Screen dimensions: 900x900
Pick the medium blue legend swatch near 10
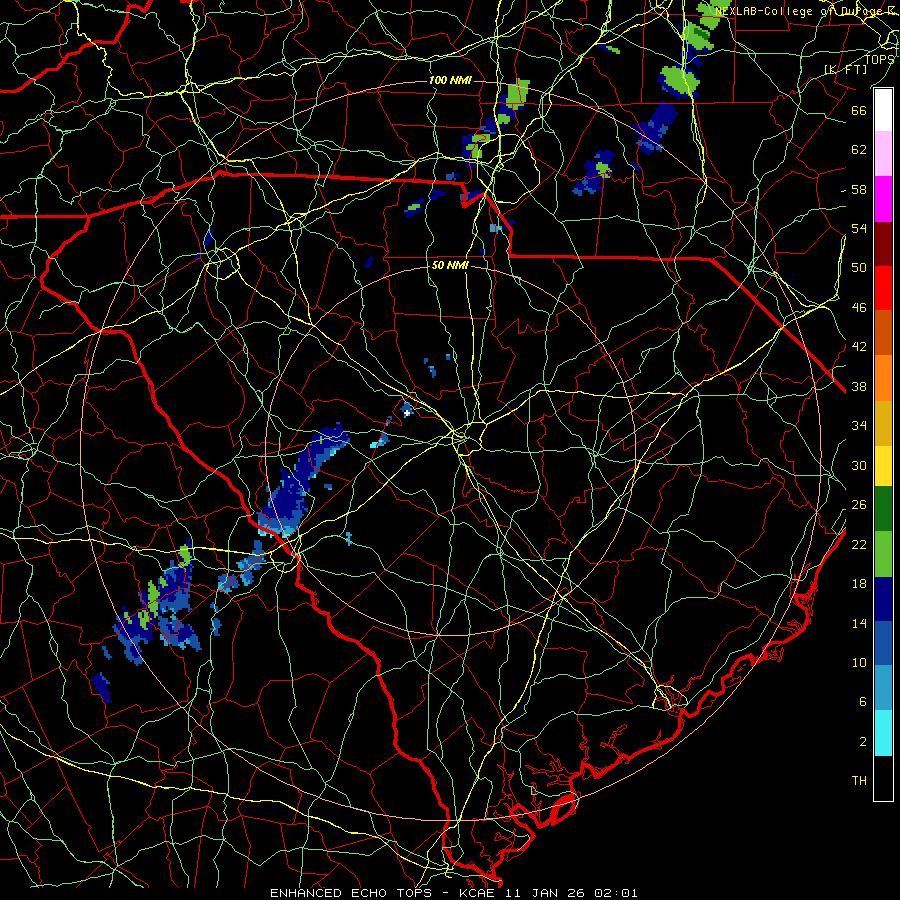tap(883, 643)
